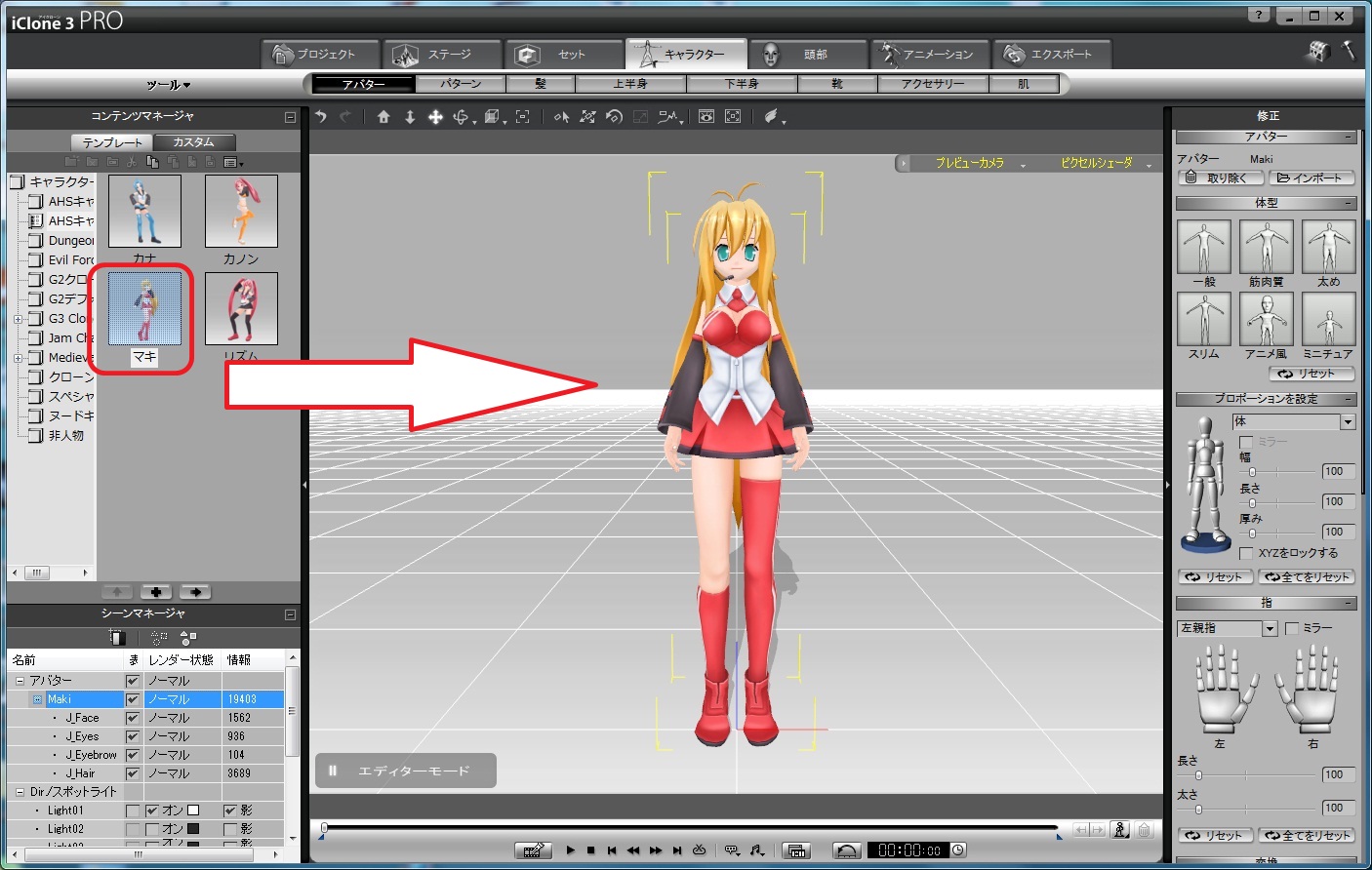Select the object pick arrow tool
Viewport: 1372px width, 870px height.
coord(561,117)
